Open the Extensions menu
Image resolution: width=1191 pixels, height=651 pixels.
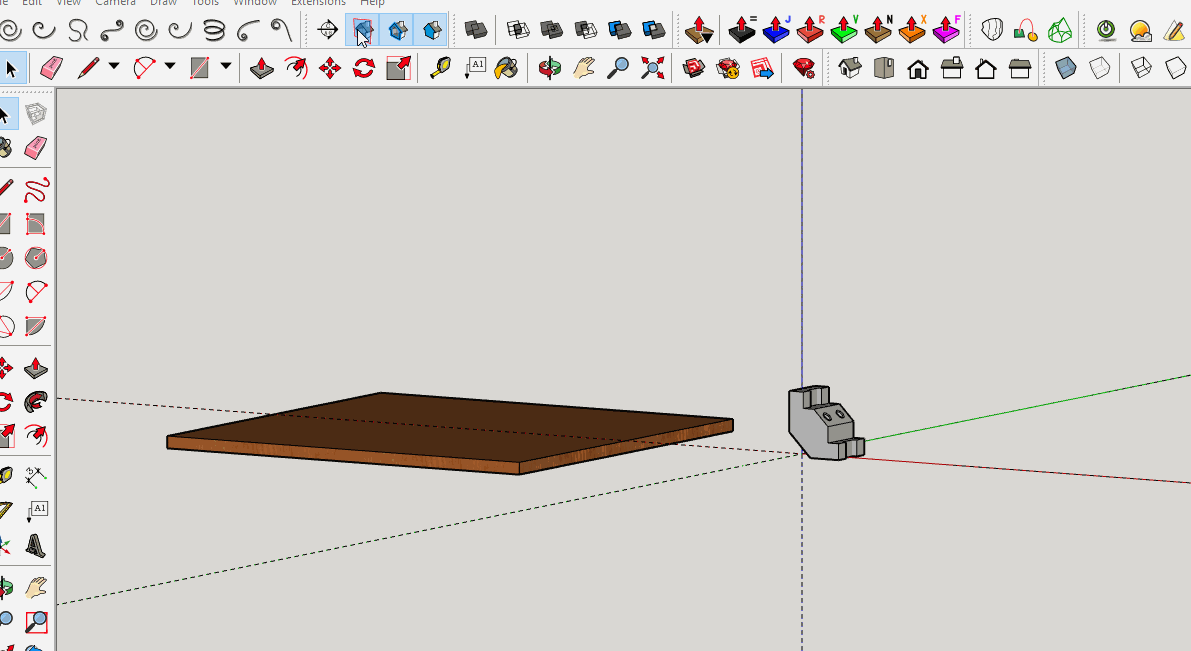(x=318, y=3)
